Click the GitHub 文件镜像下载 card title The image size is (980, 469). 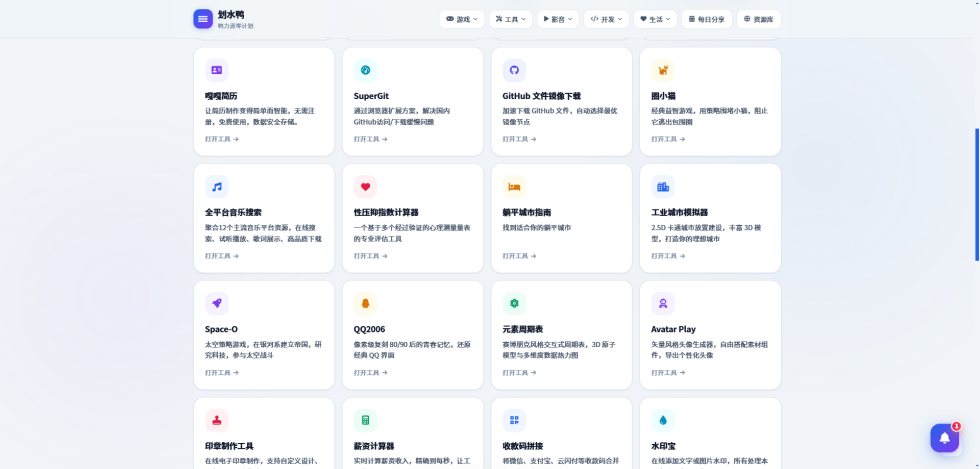[x=541, y=96]
